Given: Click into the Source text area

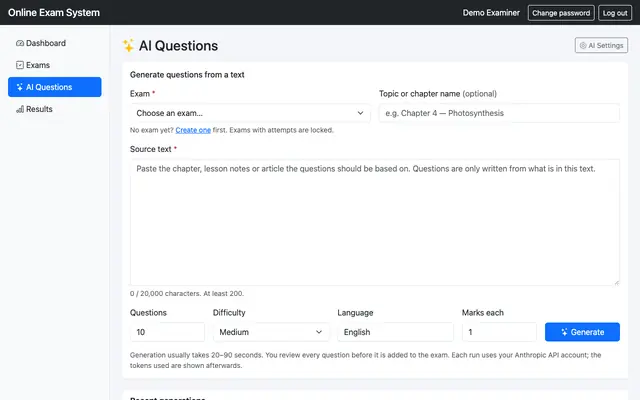Looking at the screenshot, I should [x=375, y=222].
